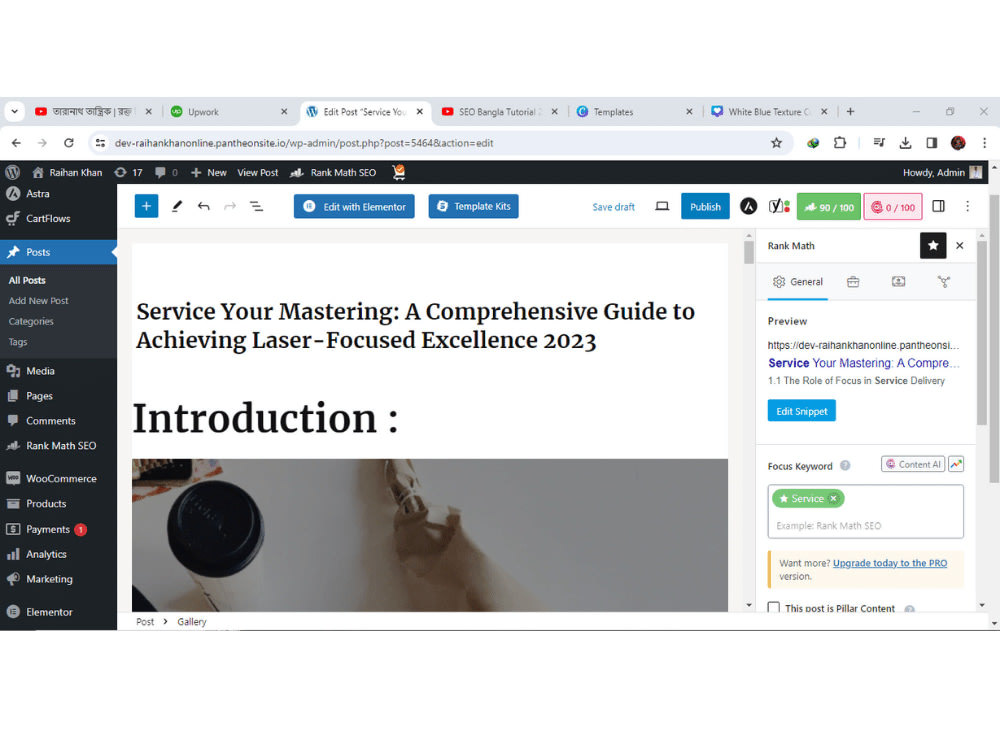
Task: Open Categories submenu link
Action: pos(31,321)
